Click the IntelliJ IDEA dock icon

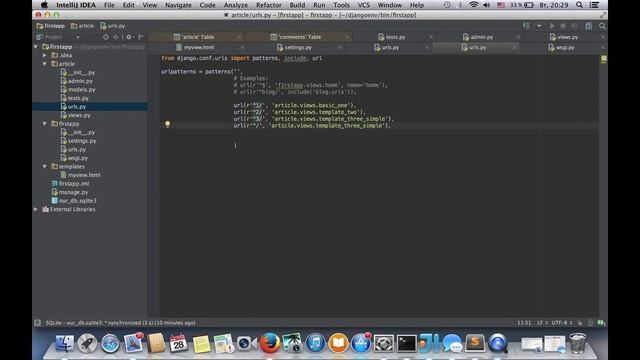point(429,343)
